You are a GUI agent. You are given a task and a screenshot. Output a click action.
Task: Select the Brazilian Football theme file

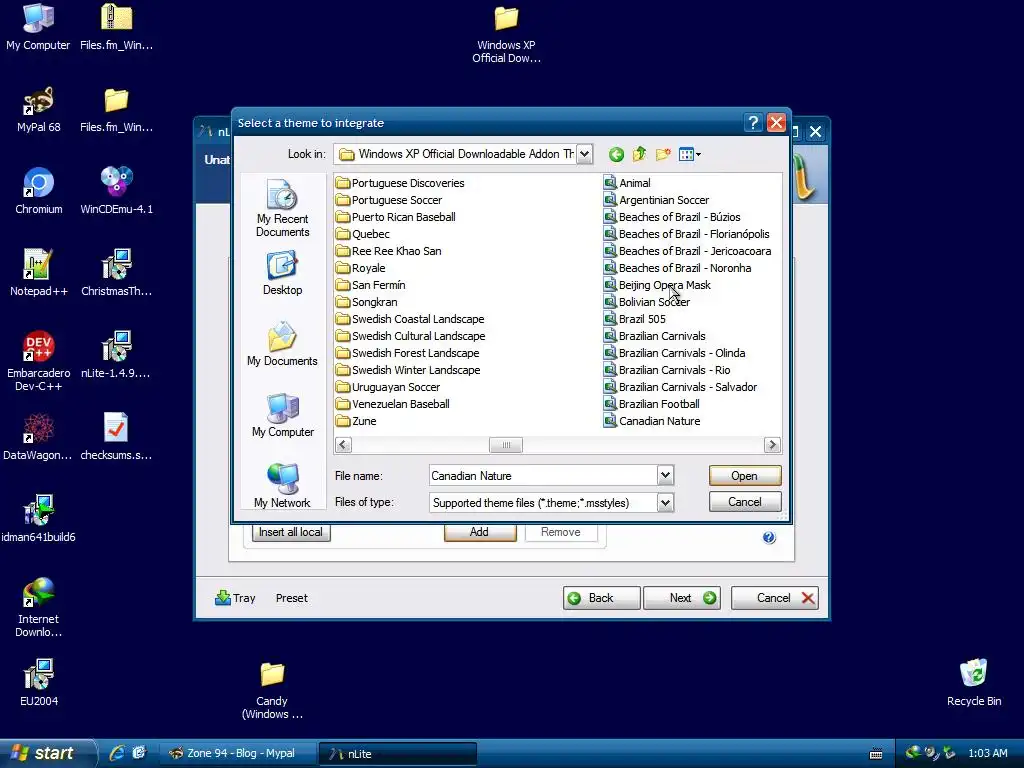(x=652, y=404)
